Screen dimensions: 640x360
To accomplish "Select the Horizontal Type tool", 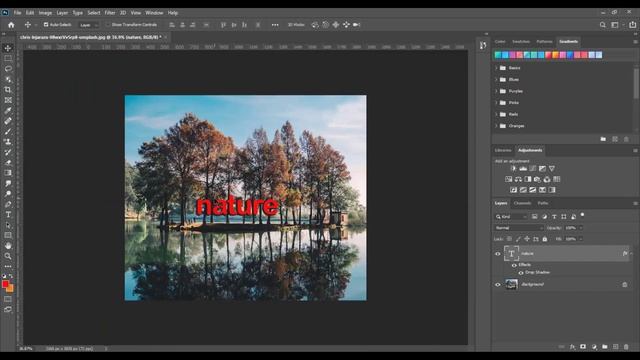I will pos(8,215).
